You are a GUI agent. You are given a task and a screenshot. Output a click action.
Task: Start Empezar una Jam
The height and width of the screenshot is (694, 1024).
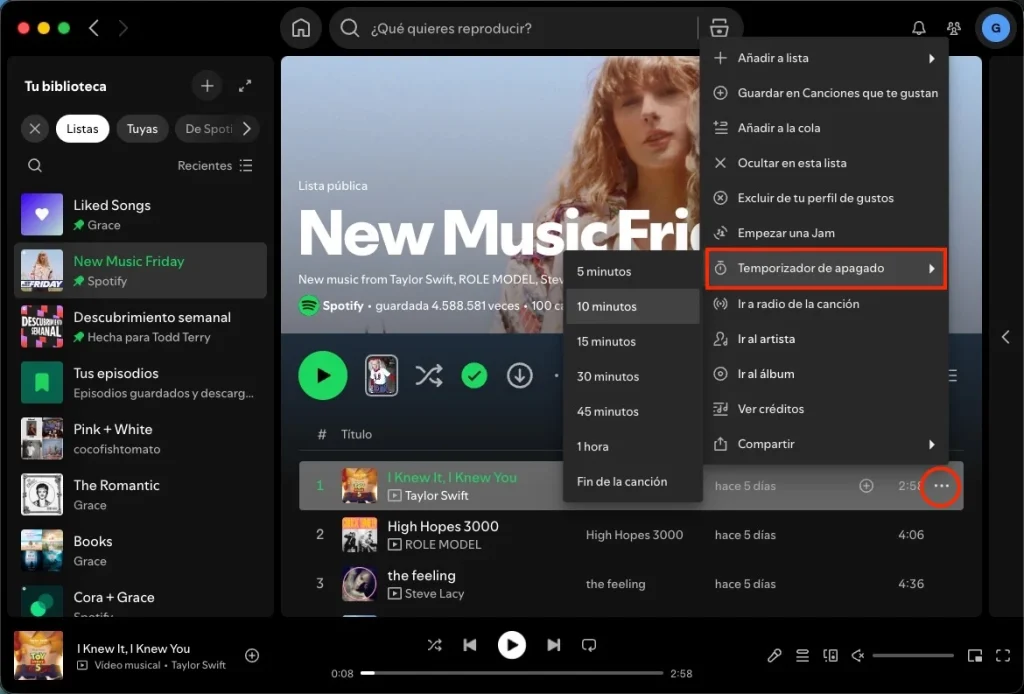tap(826, 233)
